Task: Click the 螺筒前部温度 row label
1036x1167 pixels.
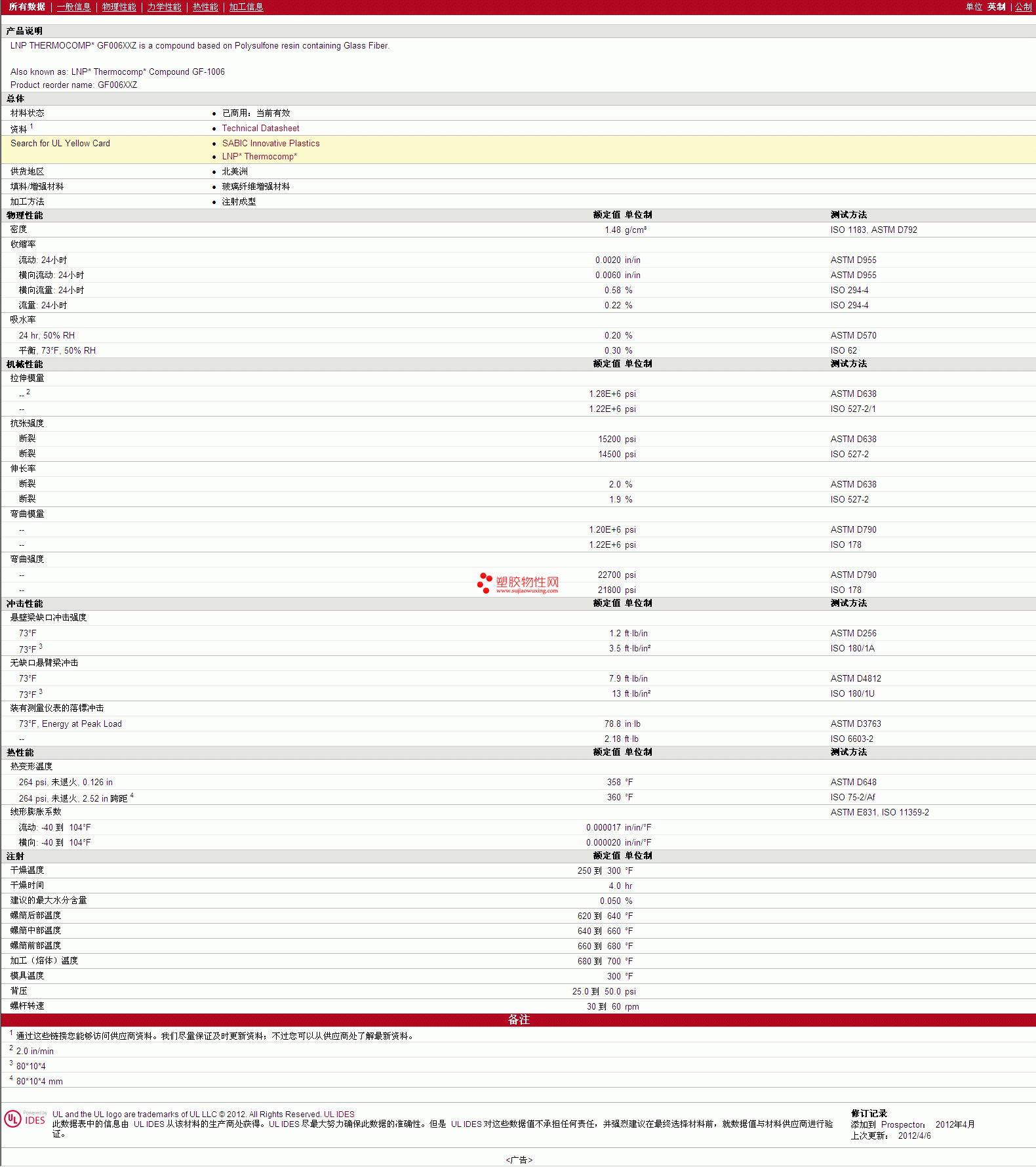Action: (35, 946)
